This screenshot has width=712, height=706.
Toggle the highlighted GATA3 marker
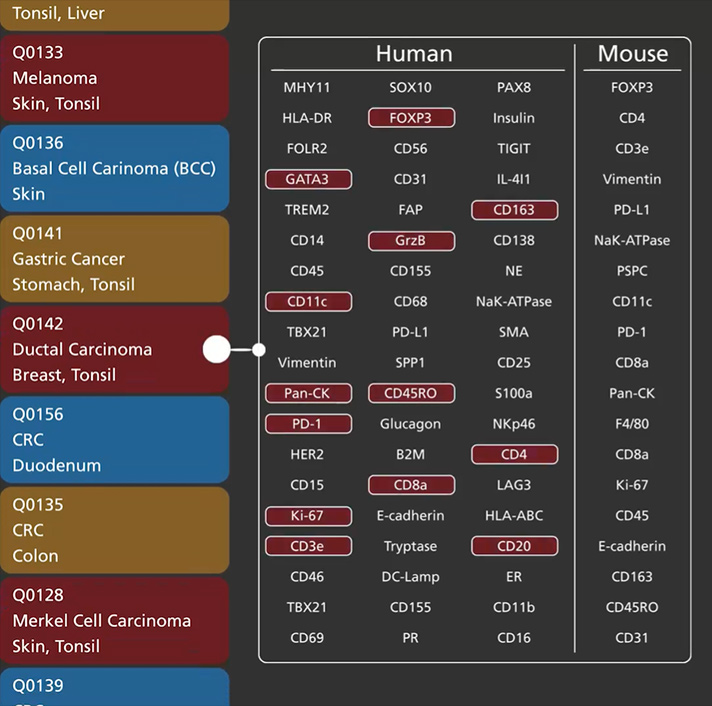coord(307,179)
